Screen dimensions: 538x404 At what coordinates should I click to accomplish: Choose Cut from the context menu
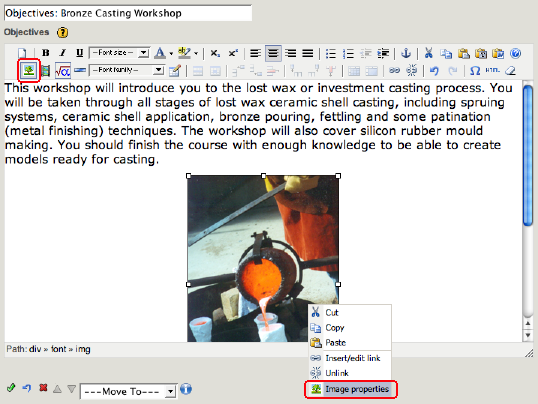350,313
